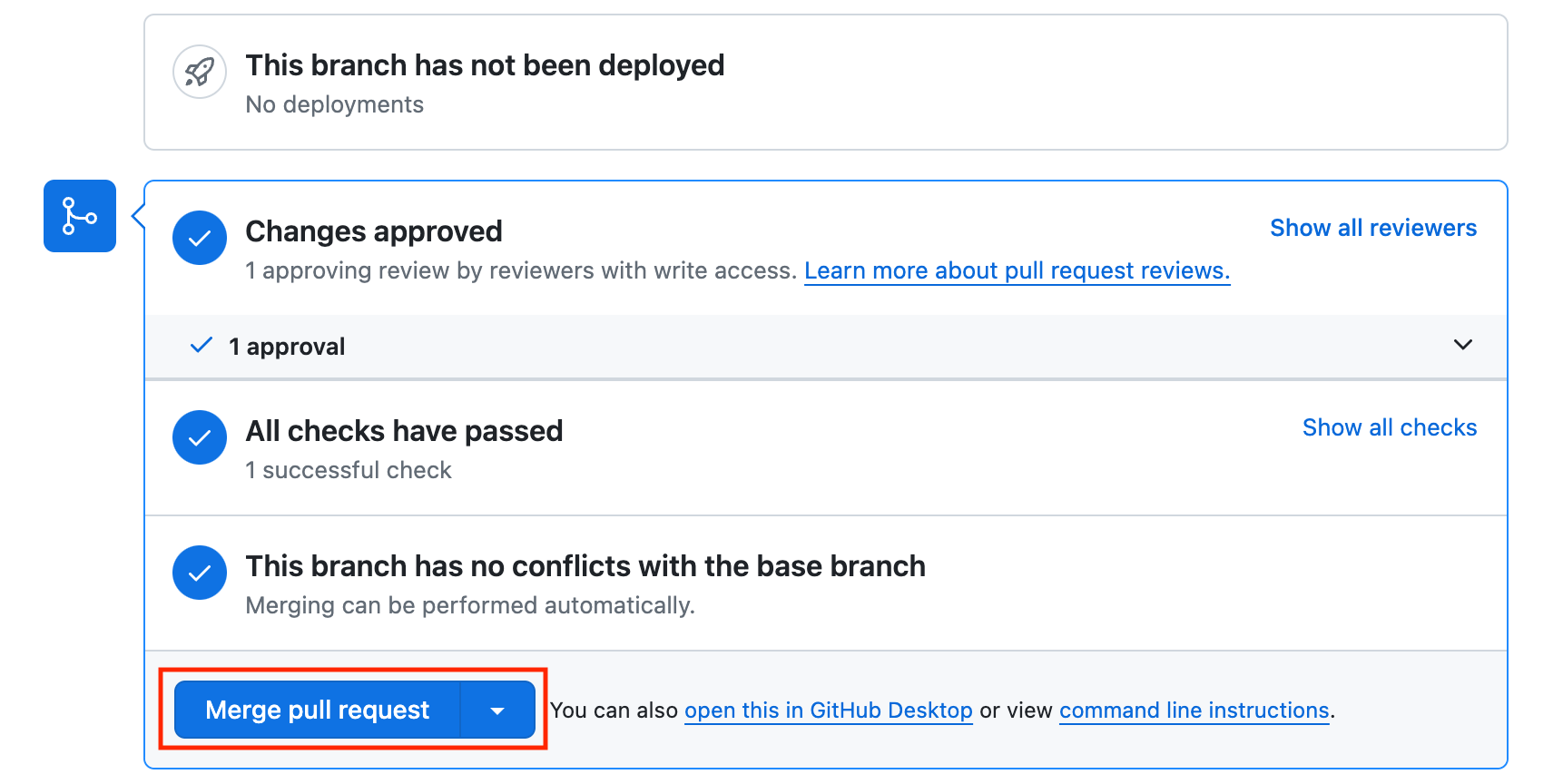Click Merge pull request
Viewport: 1563px width, 784px height.
tap(316, 710)
